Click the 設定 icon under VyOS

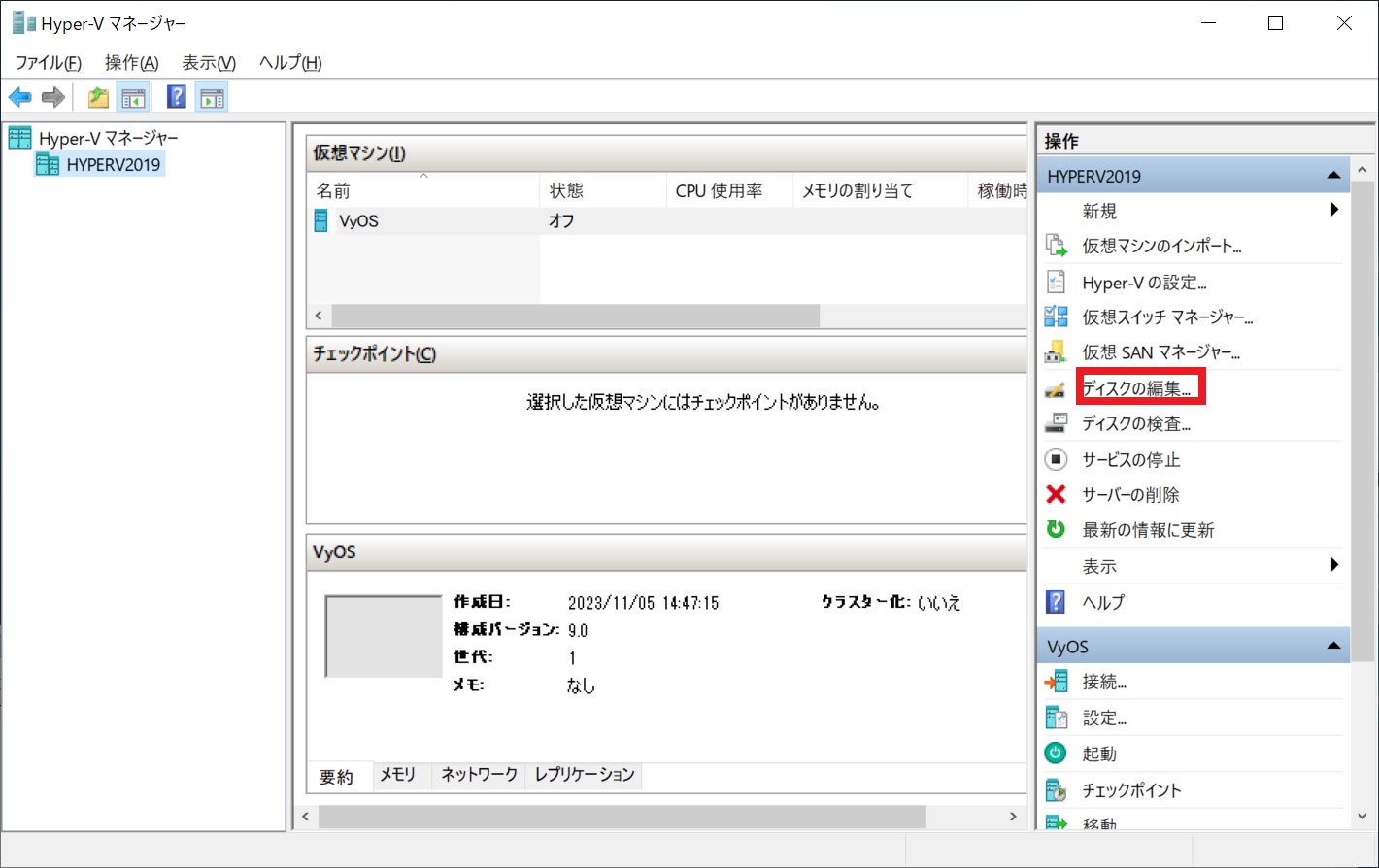[x=1056, y=718]
